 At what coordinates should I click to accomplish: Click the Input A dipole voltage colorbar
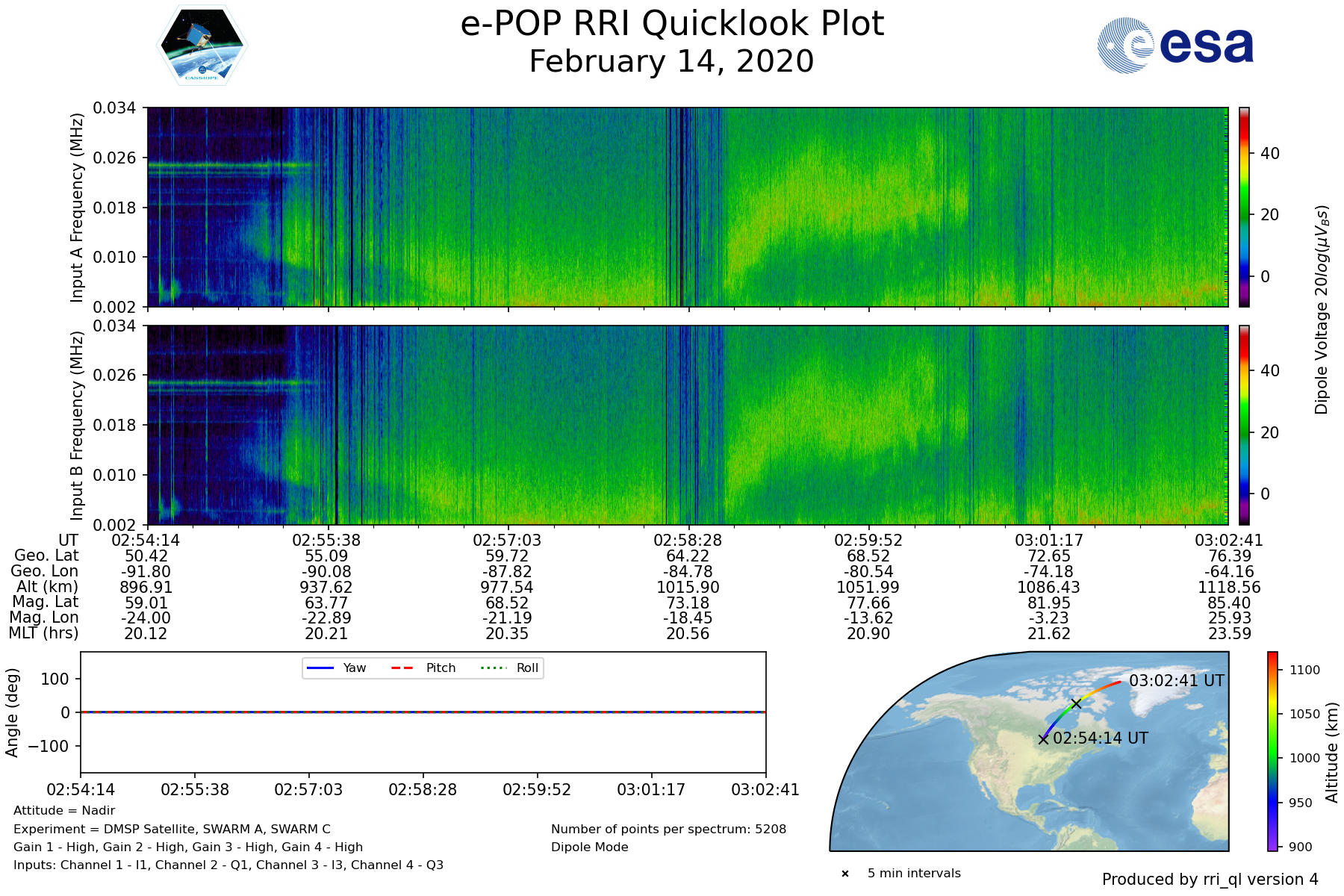point(1244,207)
